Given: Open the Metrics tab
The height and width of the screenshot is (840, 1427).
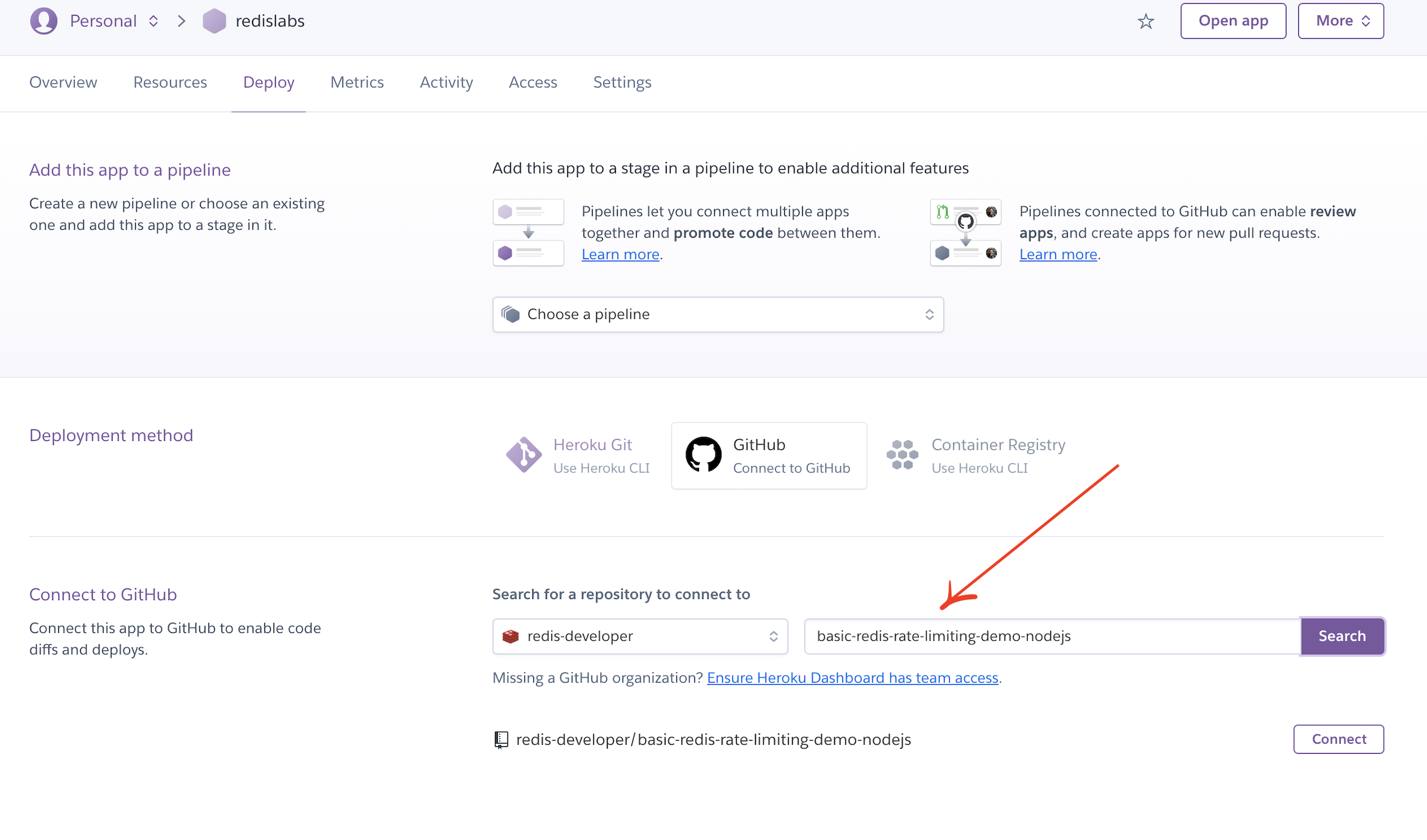Looking at the screenshot, I should (x=357, y=82).
